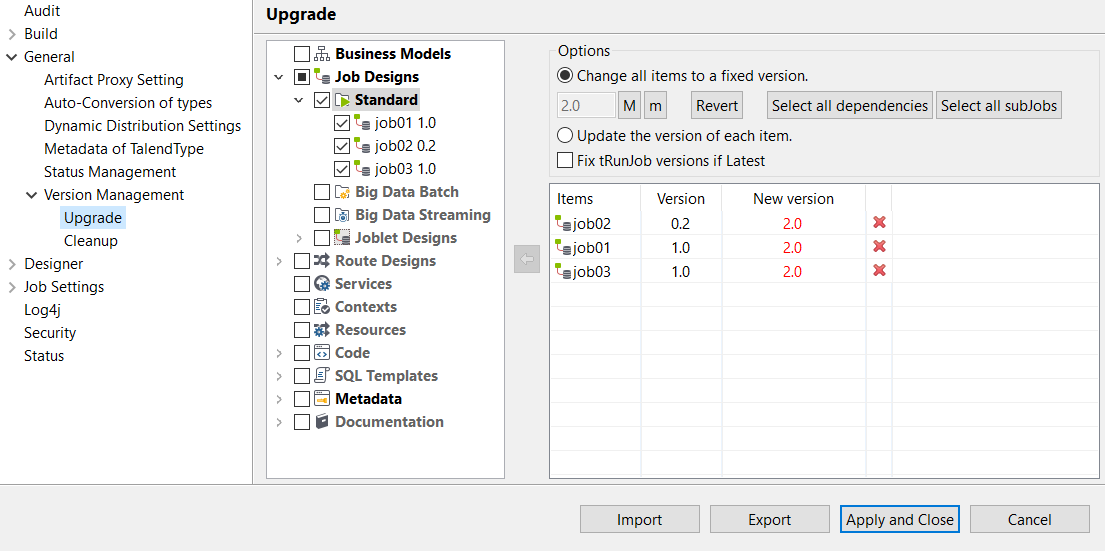Enable Fix tRunJob versions if Latest
This screenshot has width=1105, height=551.
tap(565, 160)
